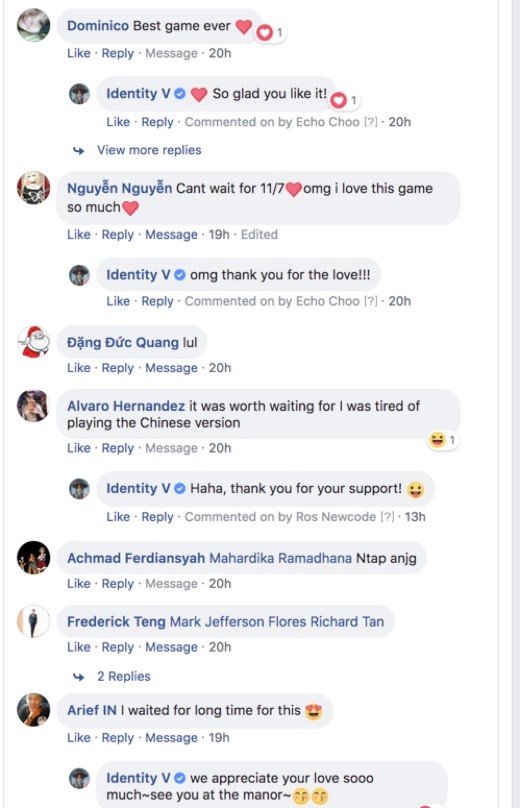Viewport: 520px width, 808px height.
Task: Expand View more replies under Dominico's comment
Action: (x=149, y=150)
